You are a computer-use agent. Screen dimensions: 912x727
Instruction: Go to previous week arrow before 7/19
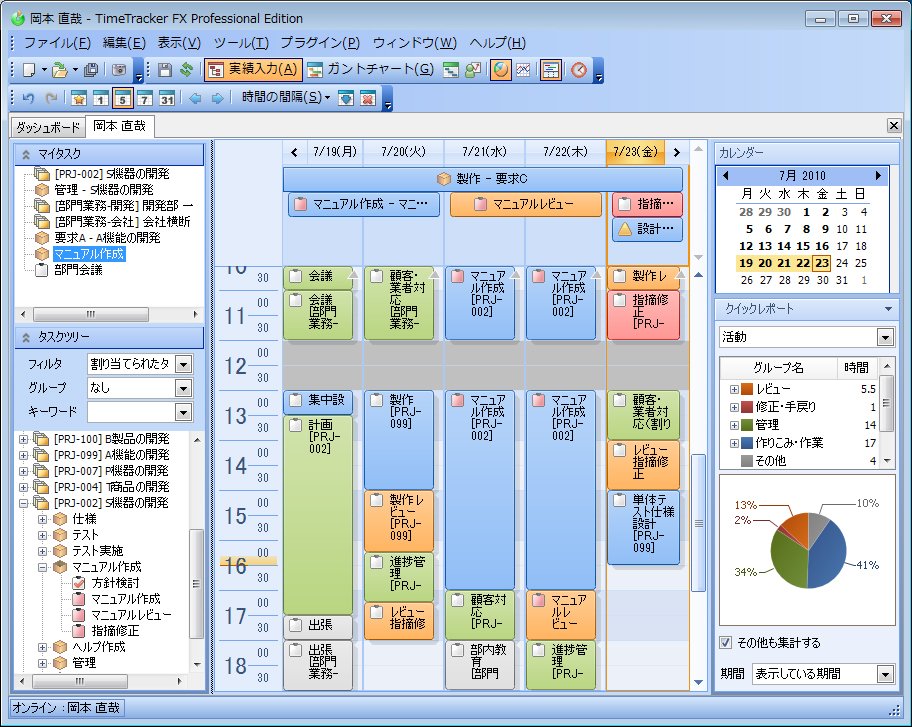pos(294,152)
